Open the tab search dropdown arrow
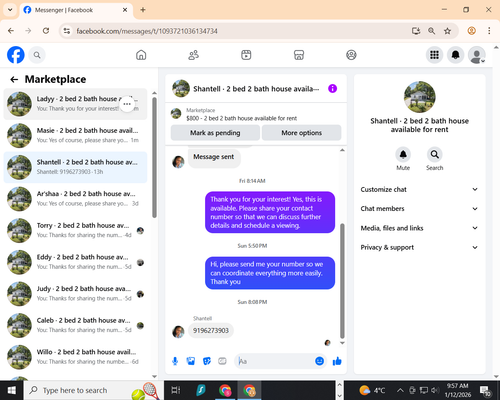The height and width of the screenshot is (400, 500). (10, 10)
